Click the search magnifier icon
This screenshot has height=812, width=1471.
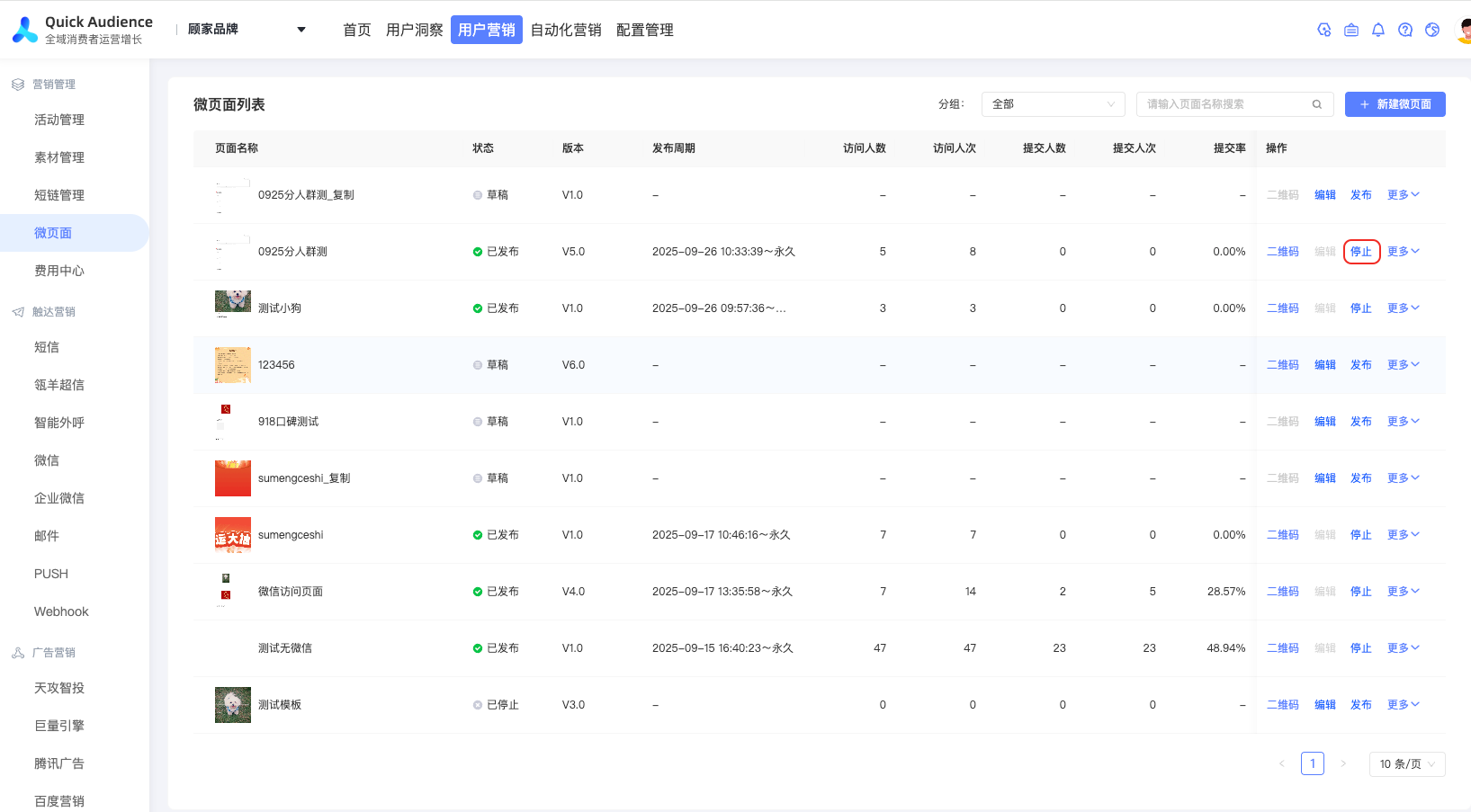point(1316,104)
